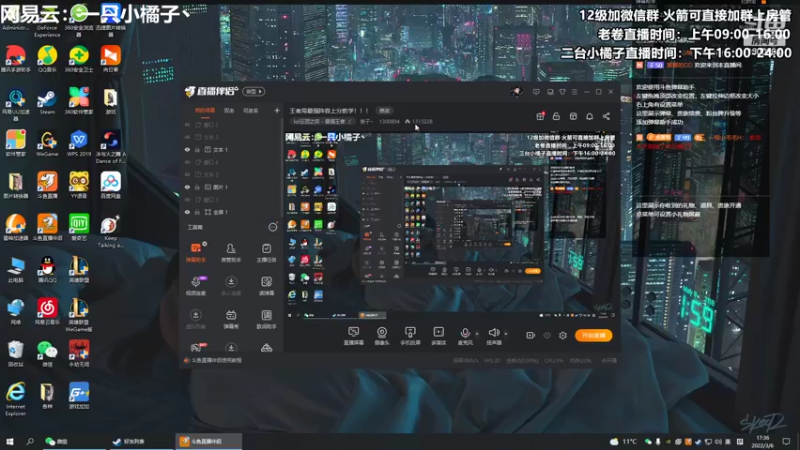800x450 pixels.
Task: Collapse the 工具箱 panel with its round icon
Action: pyautogui.click(x=272, y=227)
